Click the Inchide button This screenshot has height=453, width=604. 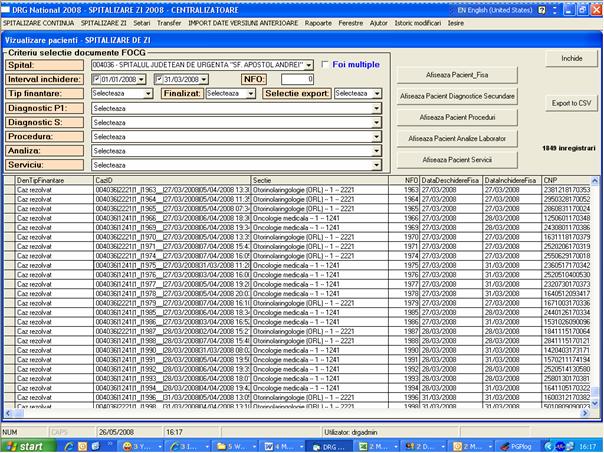click(571, 58)
